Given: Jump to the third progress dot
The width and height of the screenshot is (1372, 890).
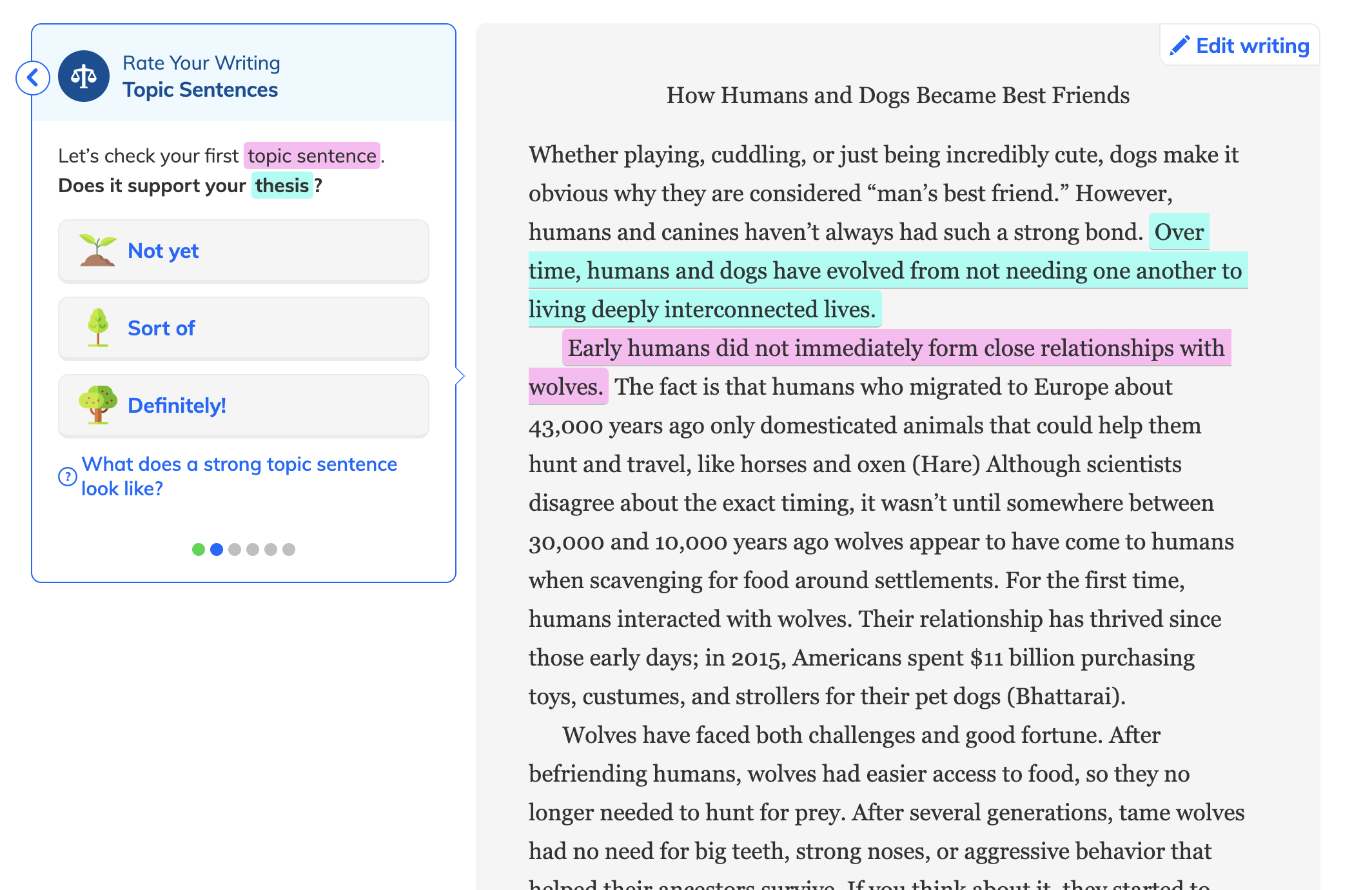Looking at the screenshot, I should click(x=235, y=549).
